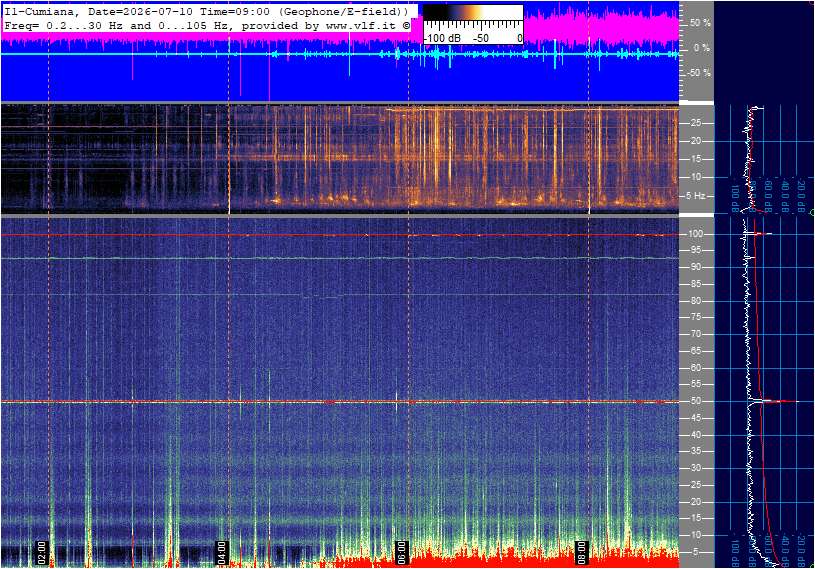Image resolution: width=815 pixels, height=569 pixels.
Task: Click the 90 Hz frequency axis label
Action: coord(696,267)
